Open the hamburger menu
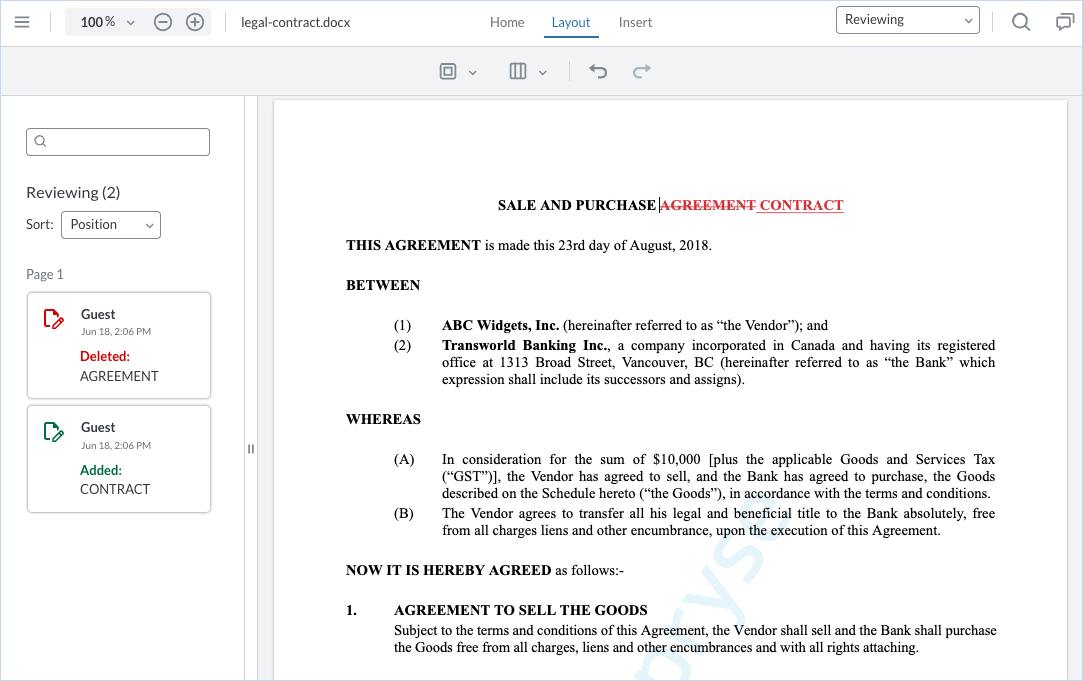The image size is (1083, 681). coord(22,22)
